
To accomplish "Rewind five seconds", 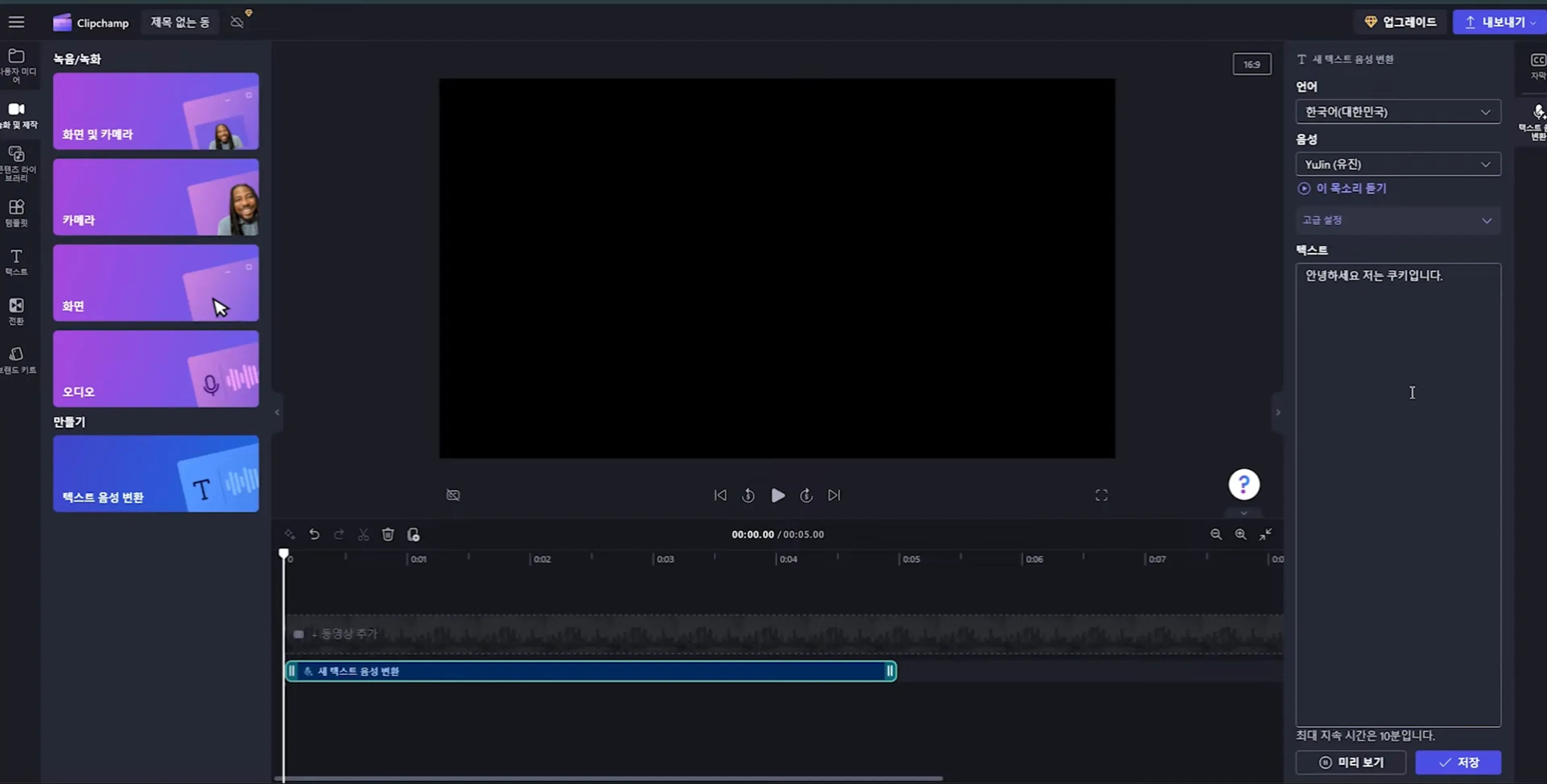I will click(x=748, y=495).
